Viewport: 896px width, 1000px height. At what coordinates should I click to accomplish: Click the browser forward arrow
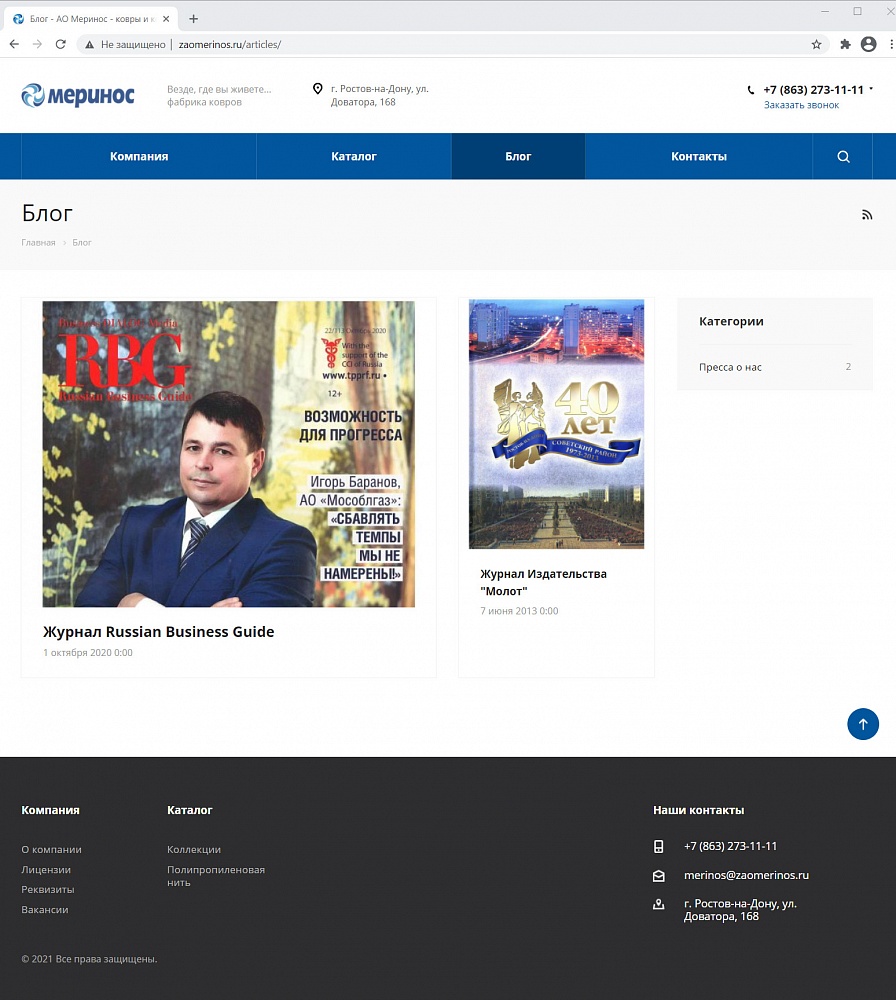click(x=37, y=44)
